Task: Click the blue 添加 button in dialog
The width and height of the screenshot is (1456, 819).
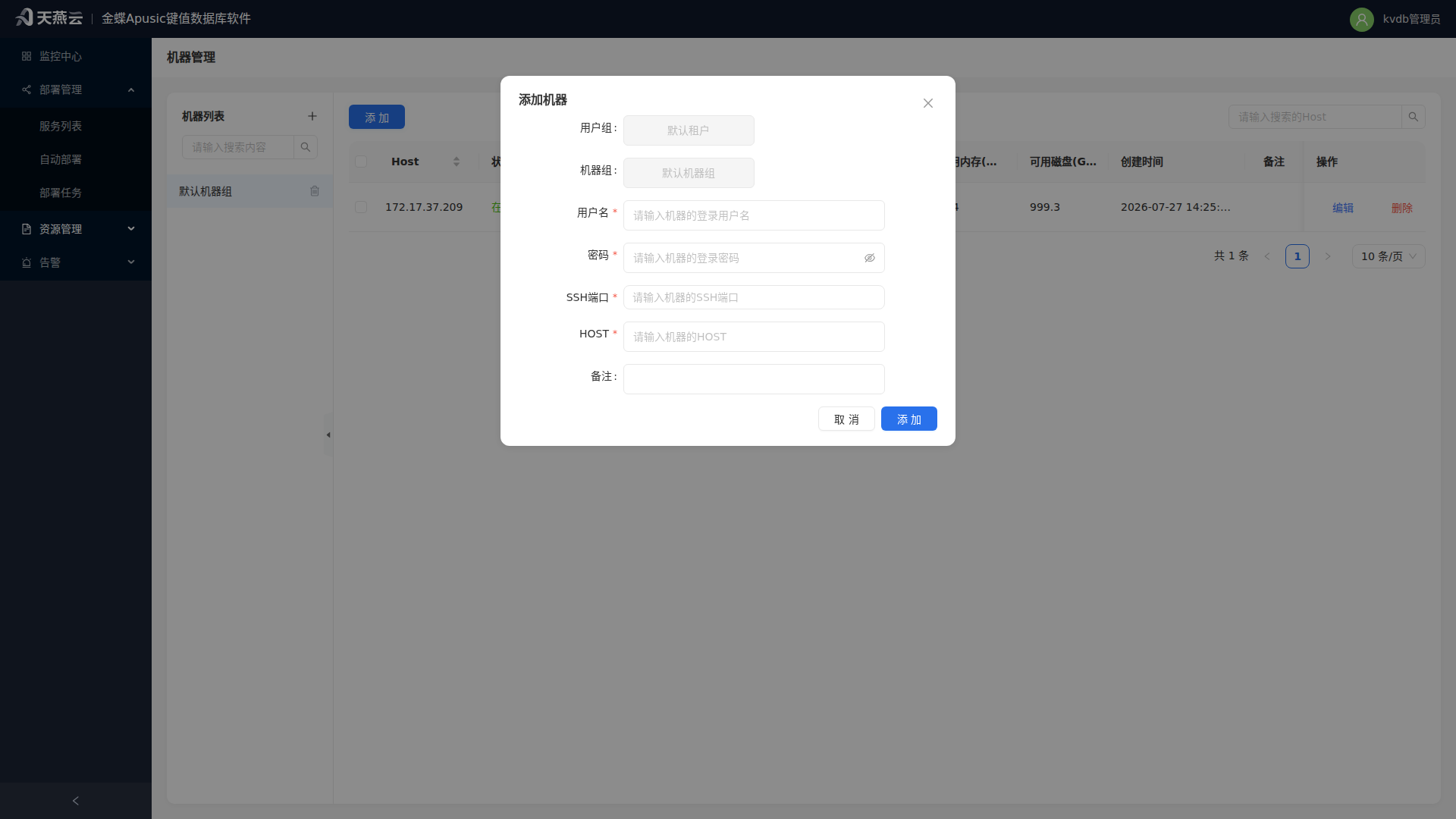Action: tap(909, 419)
